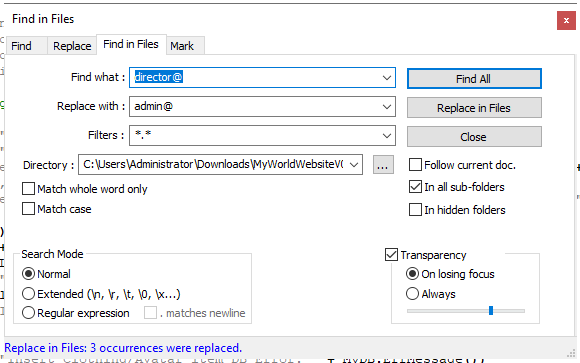Expand the Directory dropdown arrow

(x=354, y=165)
